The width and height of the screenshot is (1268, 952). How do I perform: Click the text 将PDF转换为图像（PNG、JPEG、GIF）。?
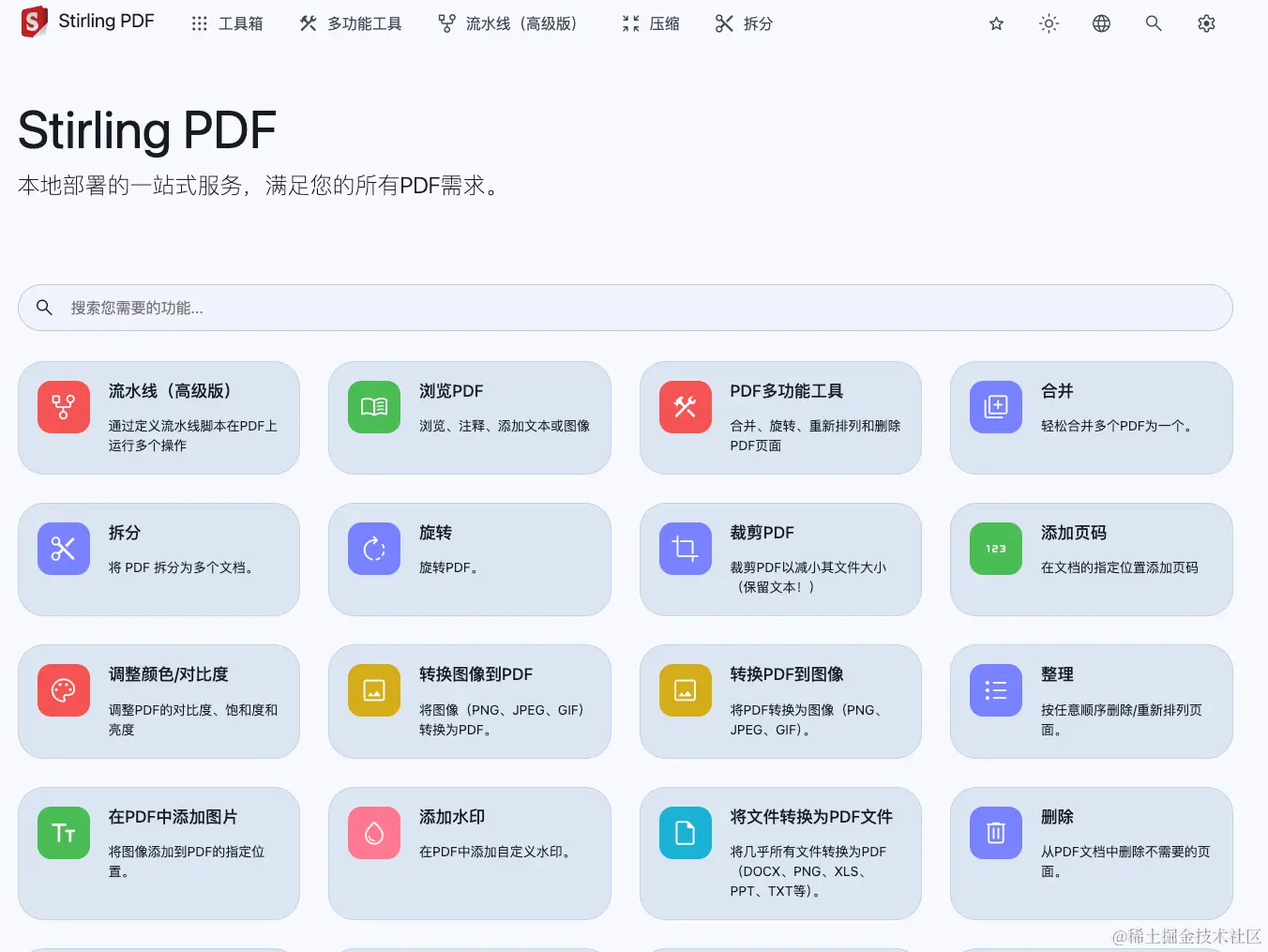click(808, 719)
